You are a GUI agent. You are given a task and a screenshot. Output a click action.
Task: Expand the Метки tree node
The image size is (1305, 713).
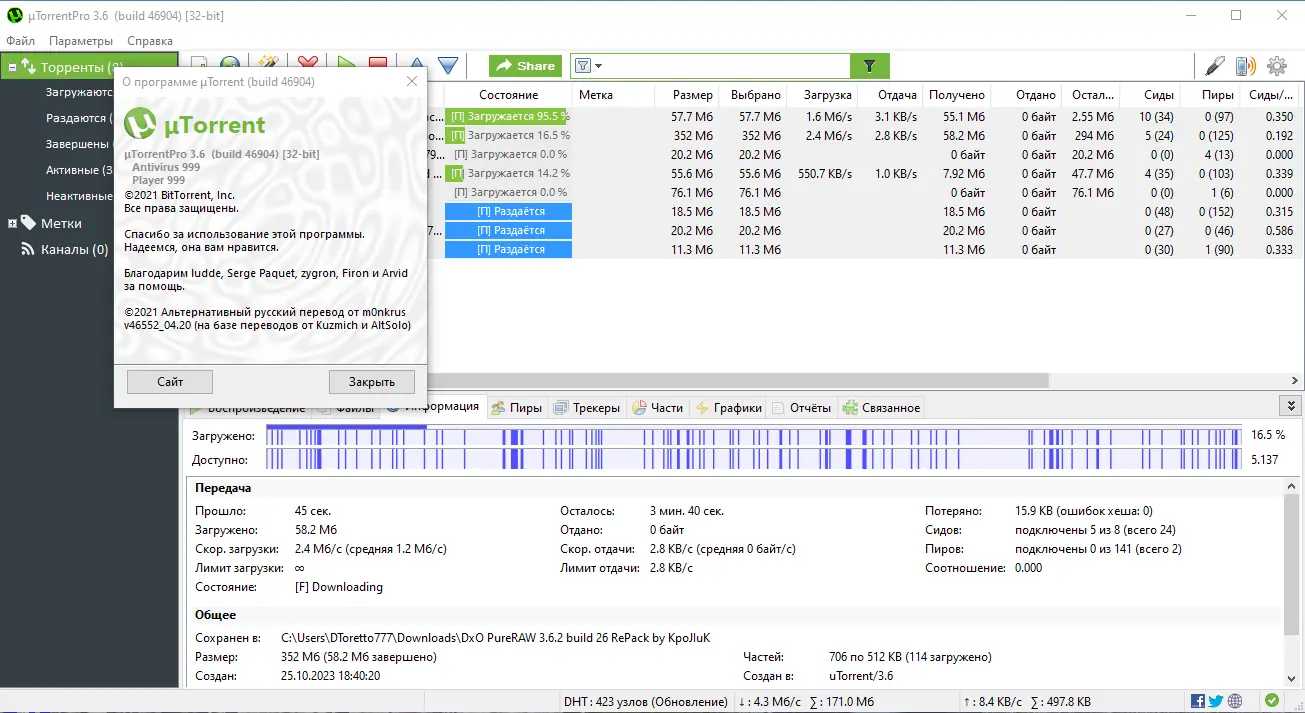13,223
